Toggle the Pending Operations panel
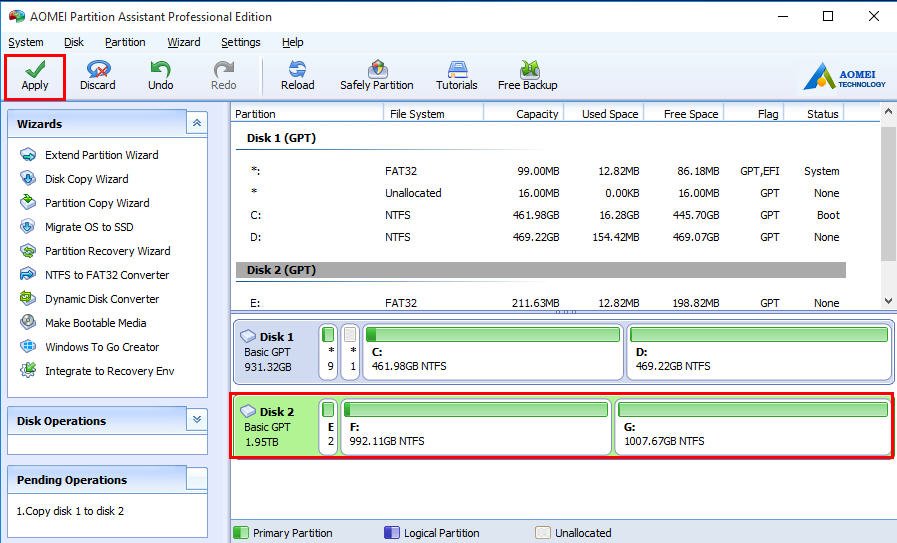Screen dimensions: 897x543 [x=197, y=479]
